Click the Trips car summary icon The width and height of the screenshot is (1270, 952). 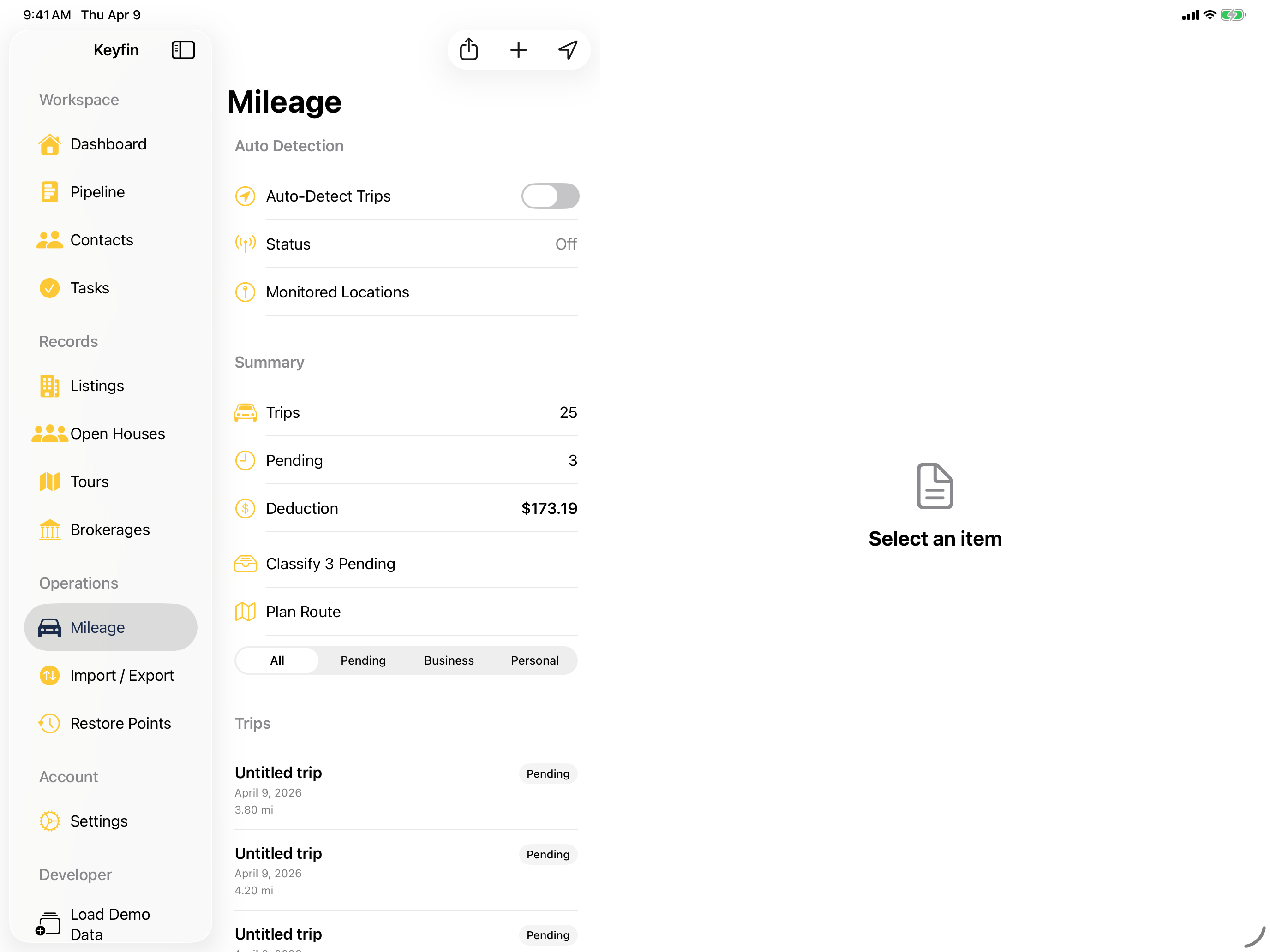pyautogui.click(x=245, y=413)
